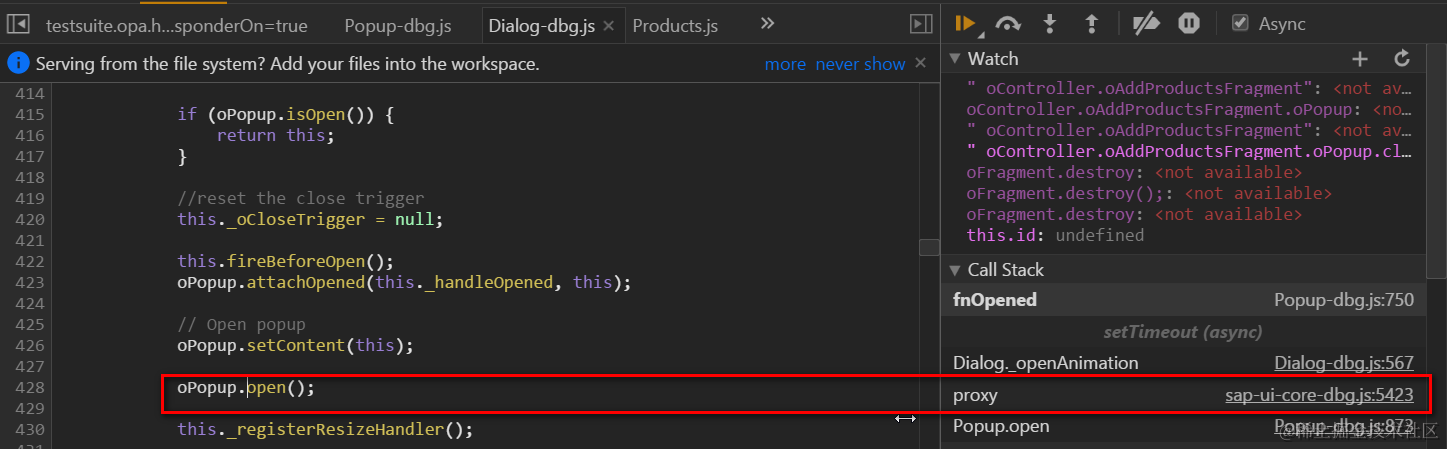The image size is (1447, 449).
Task: Switch to the Popup-dbg.js tab
Action: [x=397, y=26]
